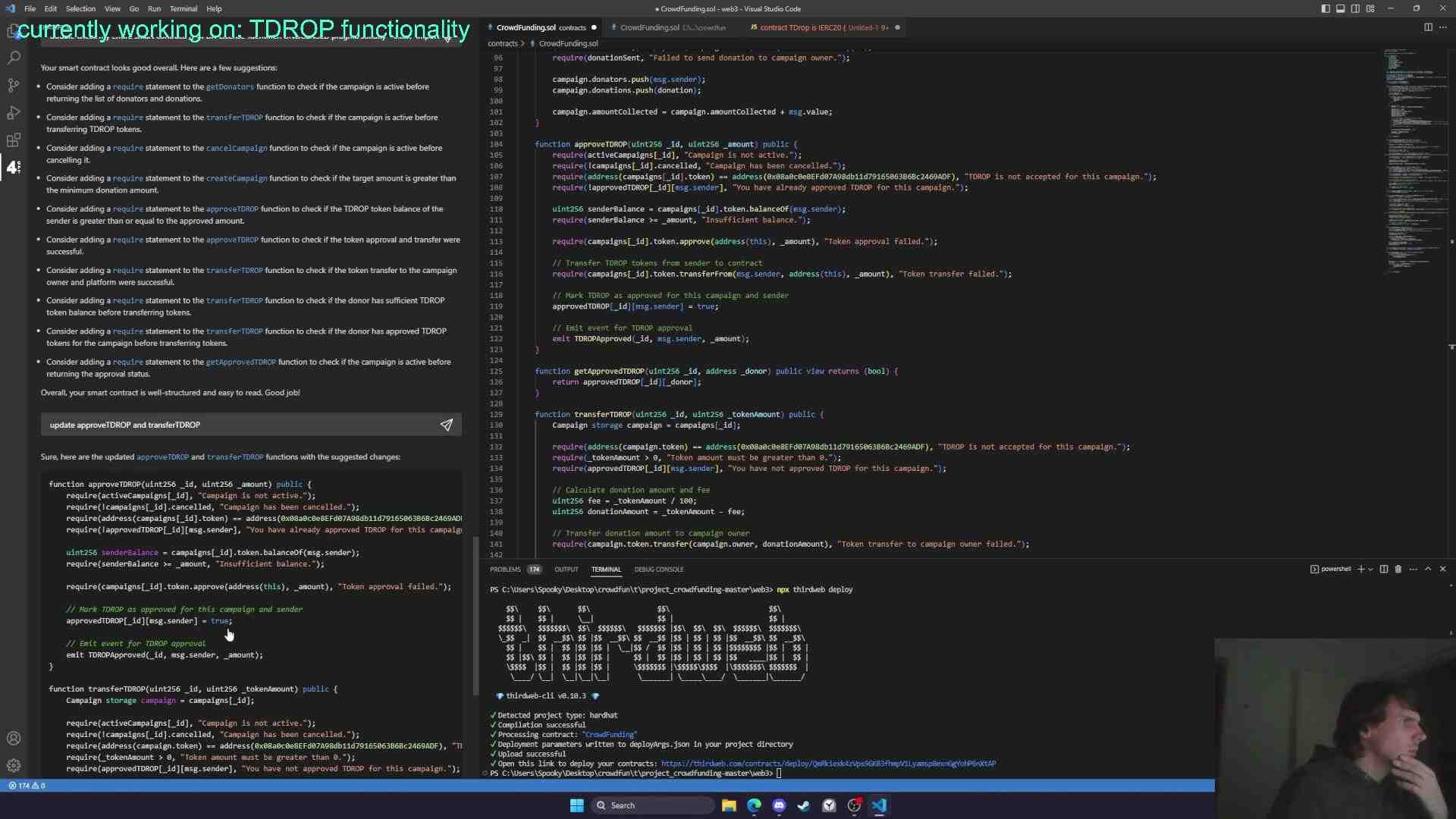
Task: Click errors and warnings count in status bar
Action: [x=27, y=786]
